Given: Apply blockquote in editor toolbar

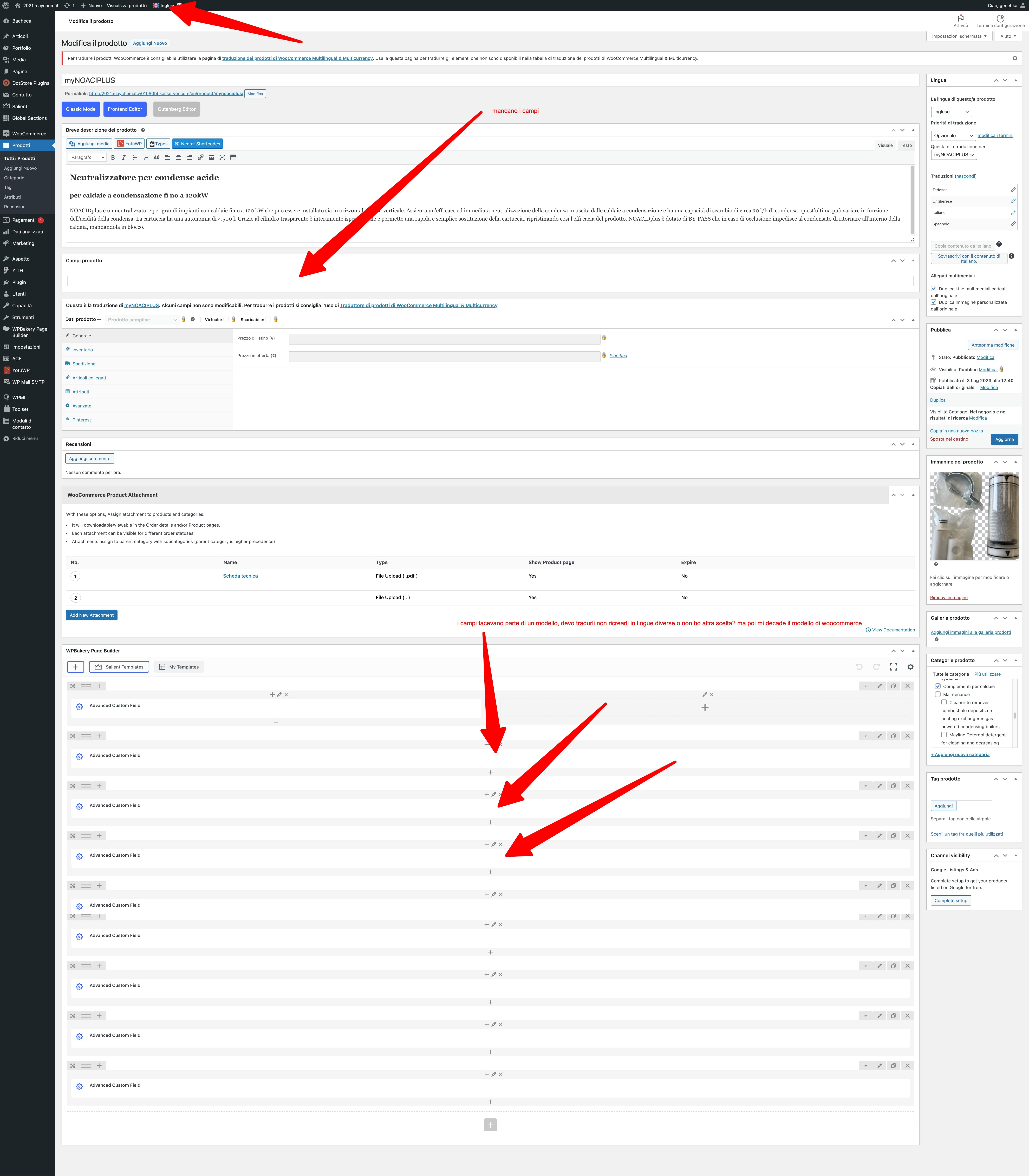Looking at the screenshot, I should point(157,157).
